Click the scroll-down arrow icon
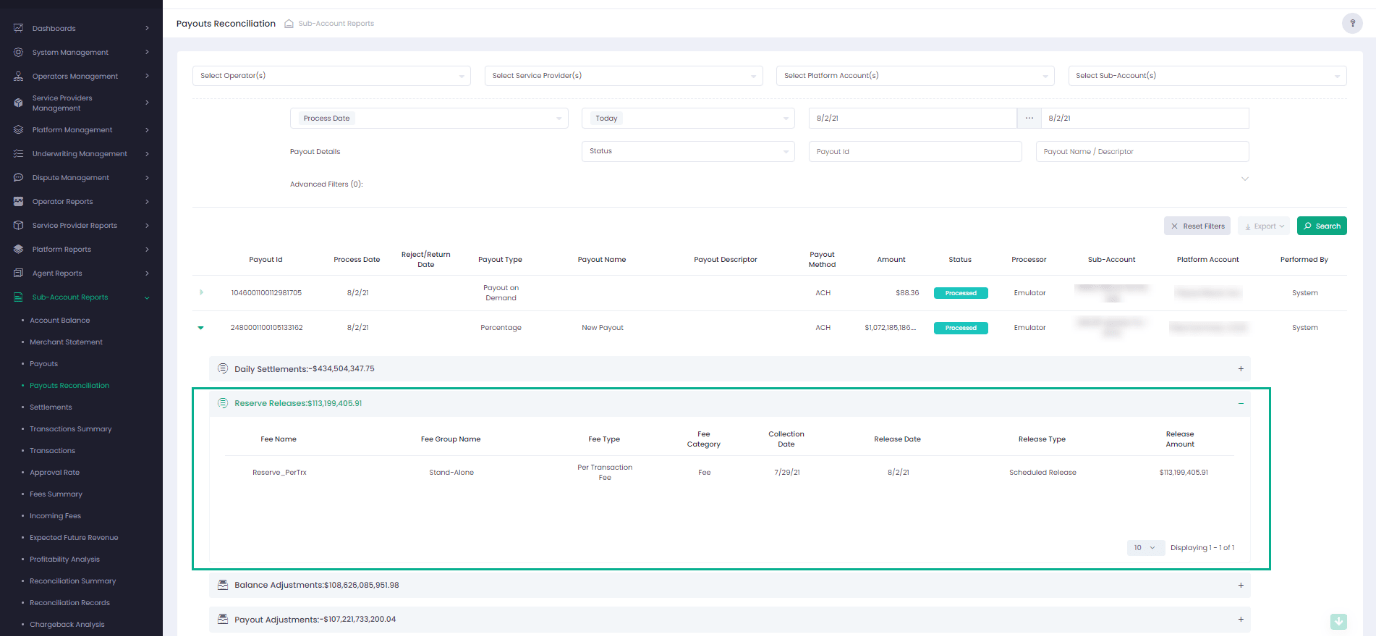This screenshot has width=1376, height=636. coord(1338,622)
